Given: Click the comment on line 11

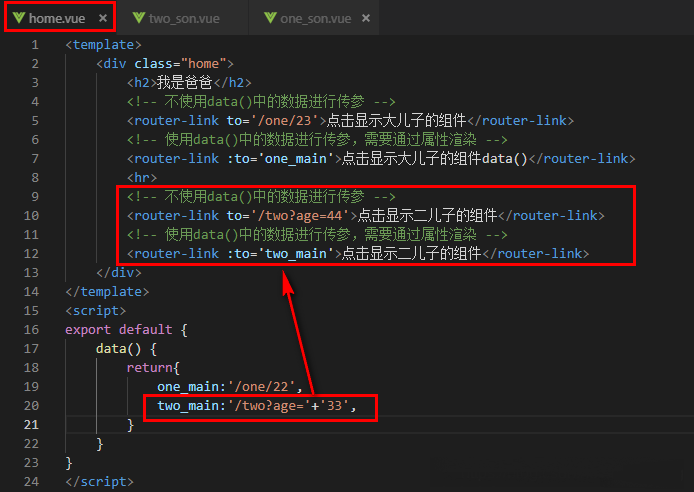Looking at the screenshot, I should click(317, 235).
